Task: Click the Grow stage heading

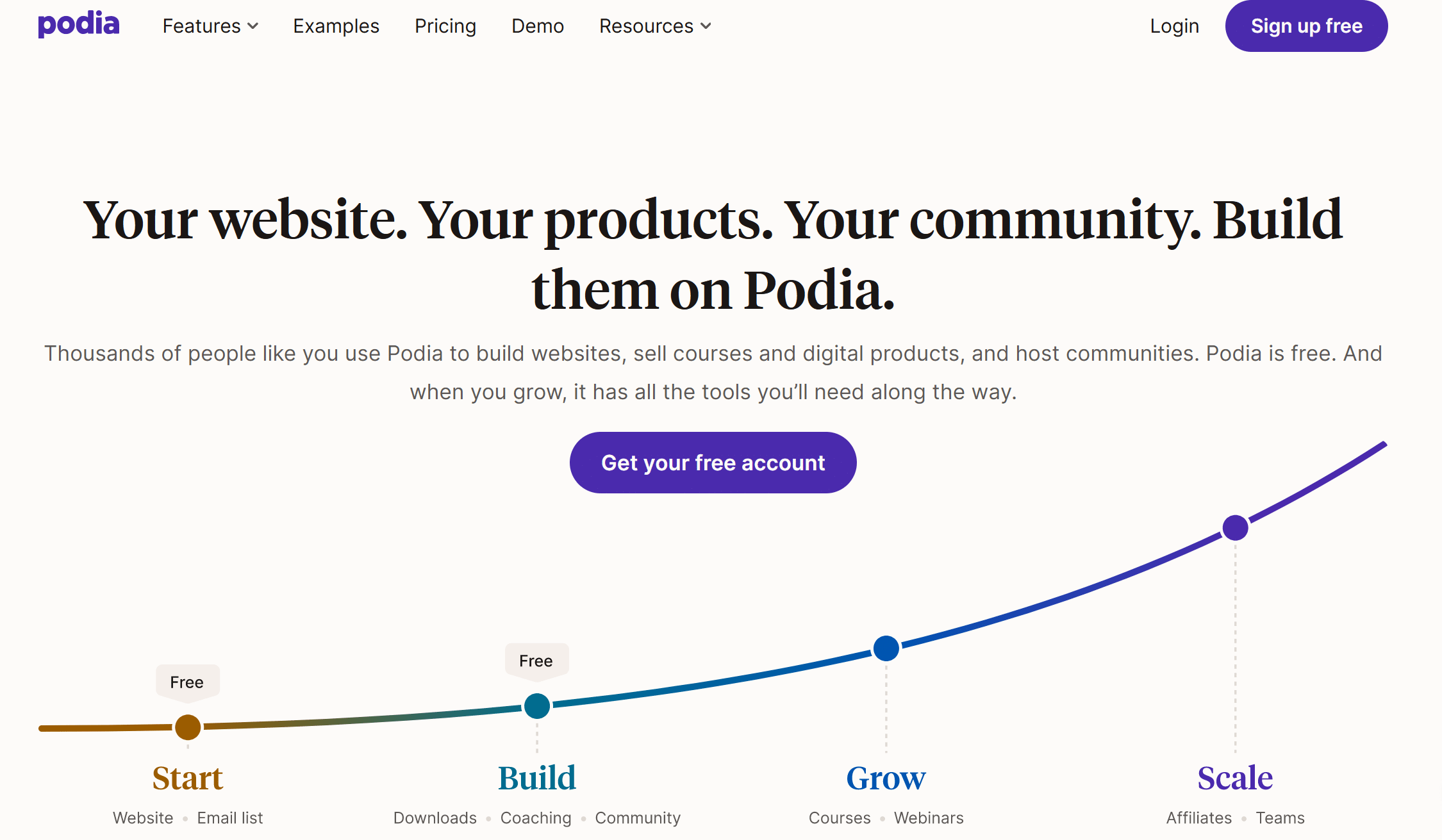Action: (886, 778)
